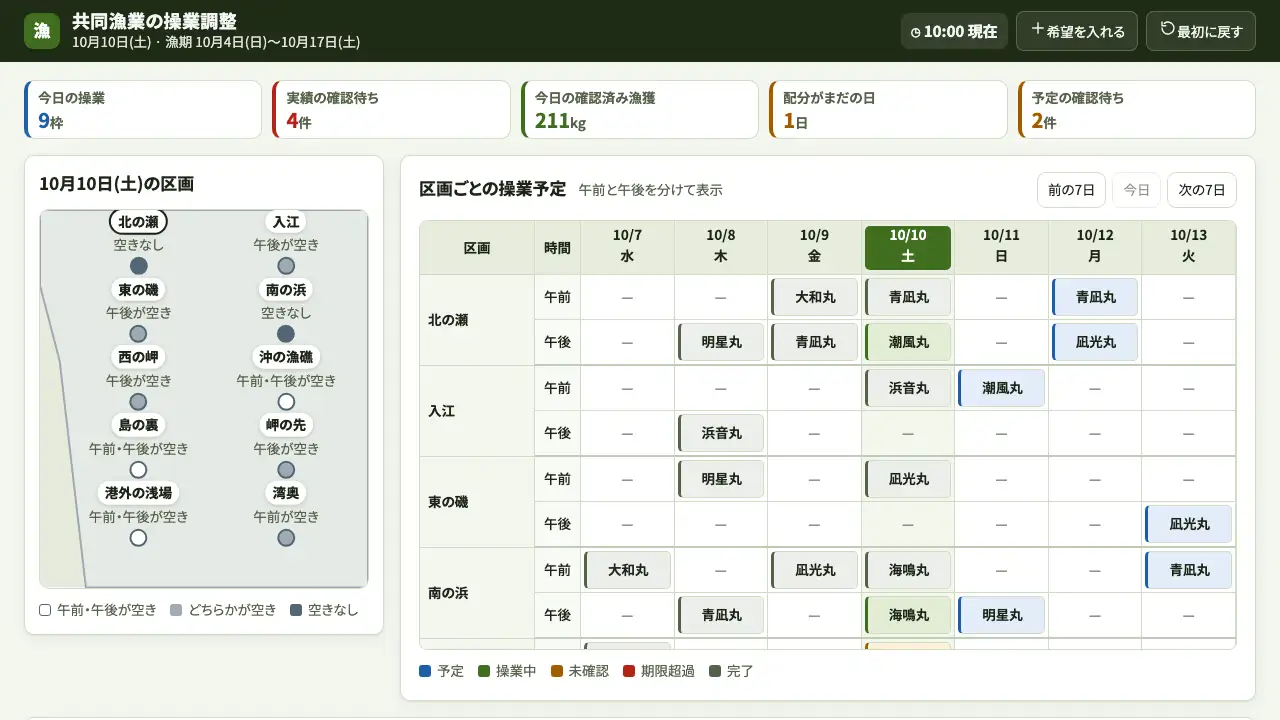1280x720 pixels.
Task: Click the 最初に戻す reset button
Action: pyautogui.click(x=1201, y=31)
